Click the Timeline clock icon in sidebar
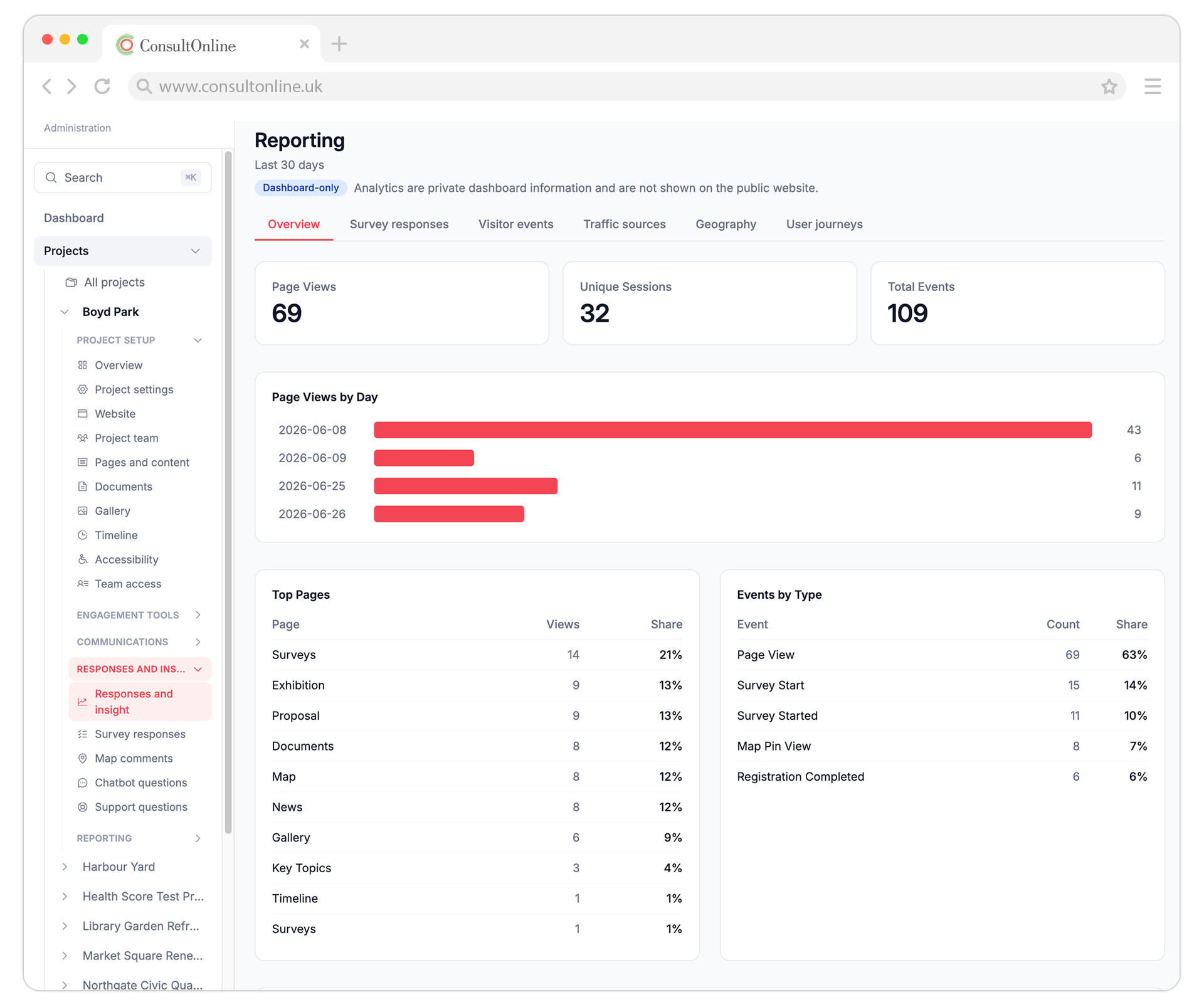 point(82,535)
